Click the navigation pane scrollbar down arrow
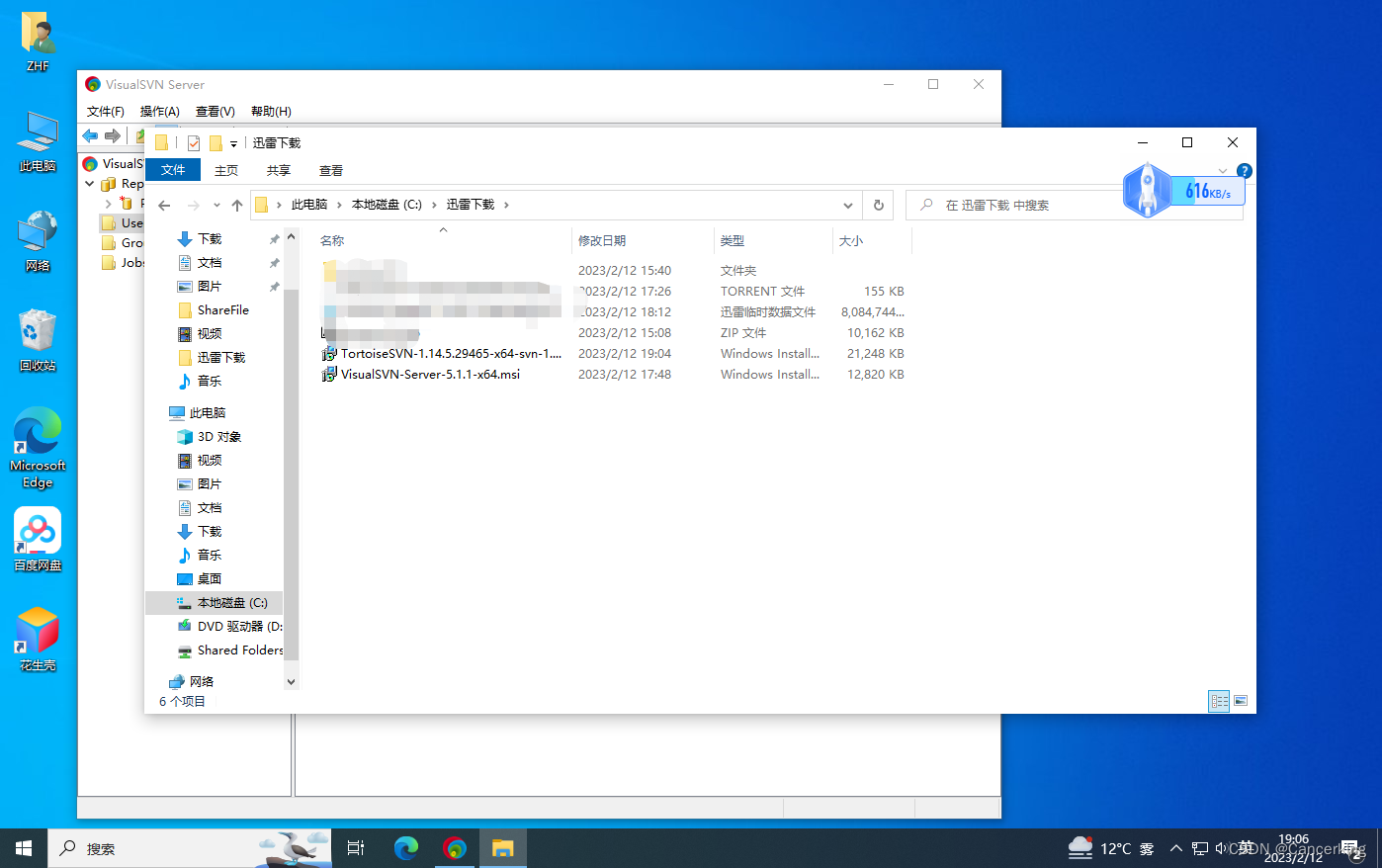The height and width of the screenshot is (868, 1382). [291, 681]
